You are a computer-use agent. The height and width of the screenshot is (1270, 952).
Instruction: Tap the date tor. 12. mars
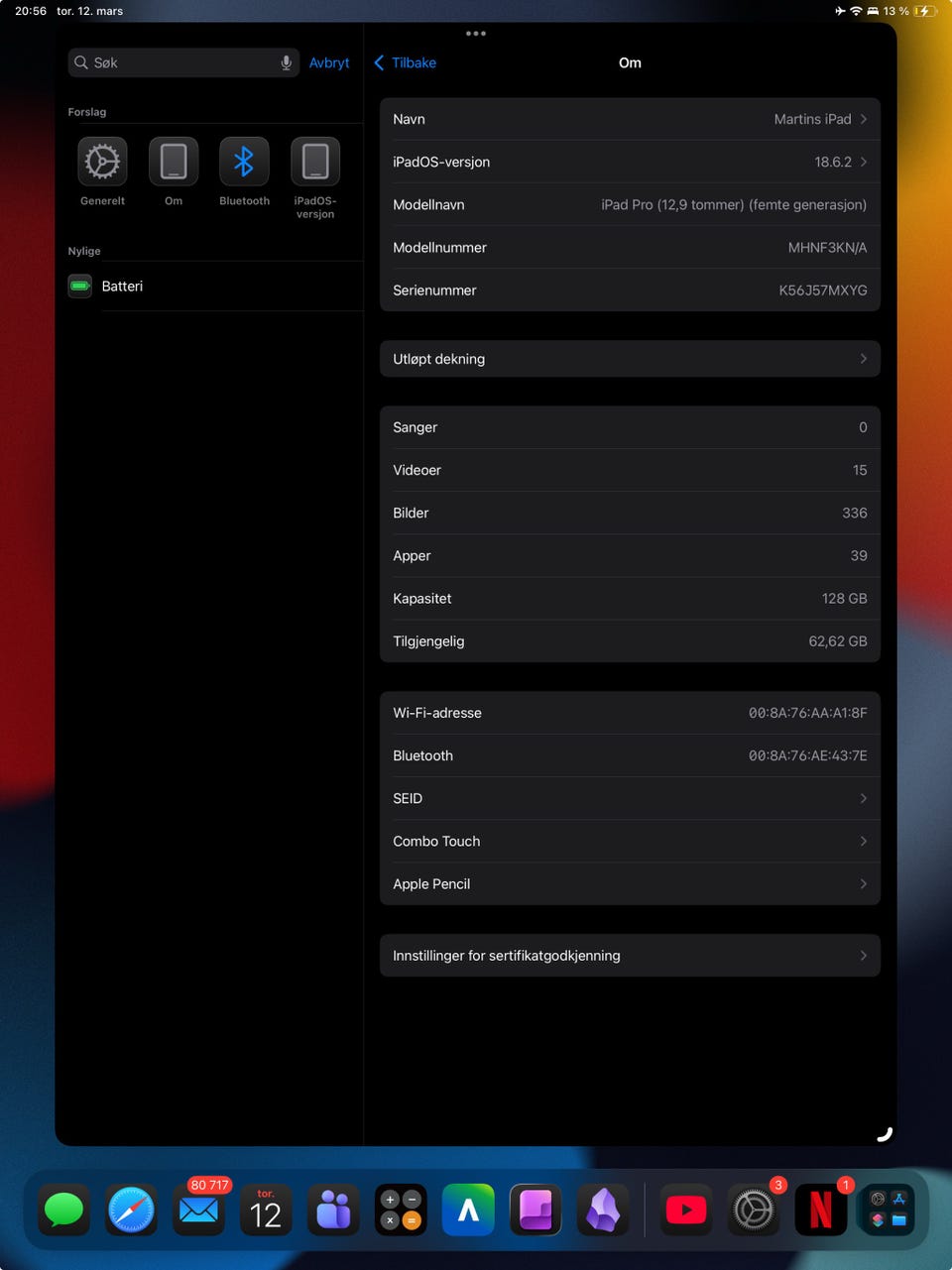[x=90, y=11]
